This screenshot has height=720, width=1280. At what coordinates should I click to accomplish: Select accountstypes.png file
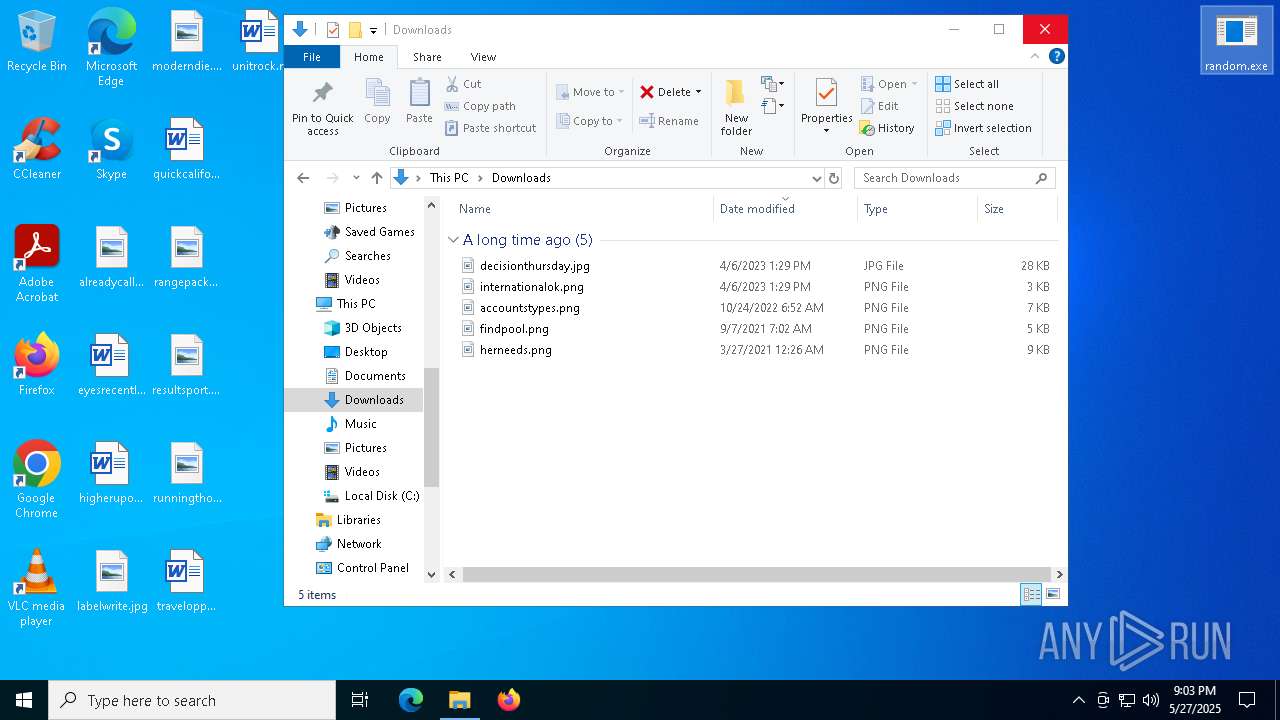[x=530, y=308]
